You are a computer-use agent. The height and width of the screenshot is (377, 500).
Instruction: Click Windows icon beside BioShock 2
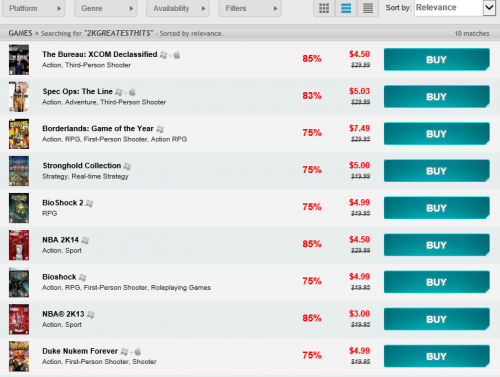pyautogui.click(x=89, y=203)
